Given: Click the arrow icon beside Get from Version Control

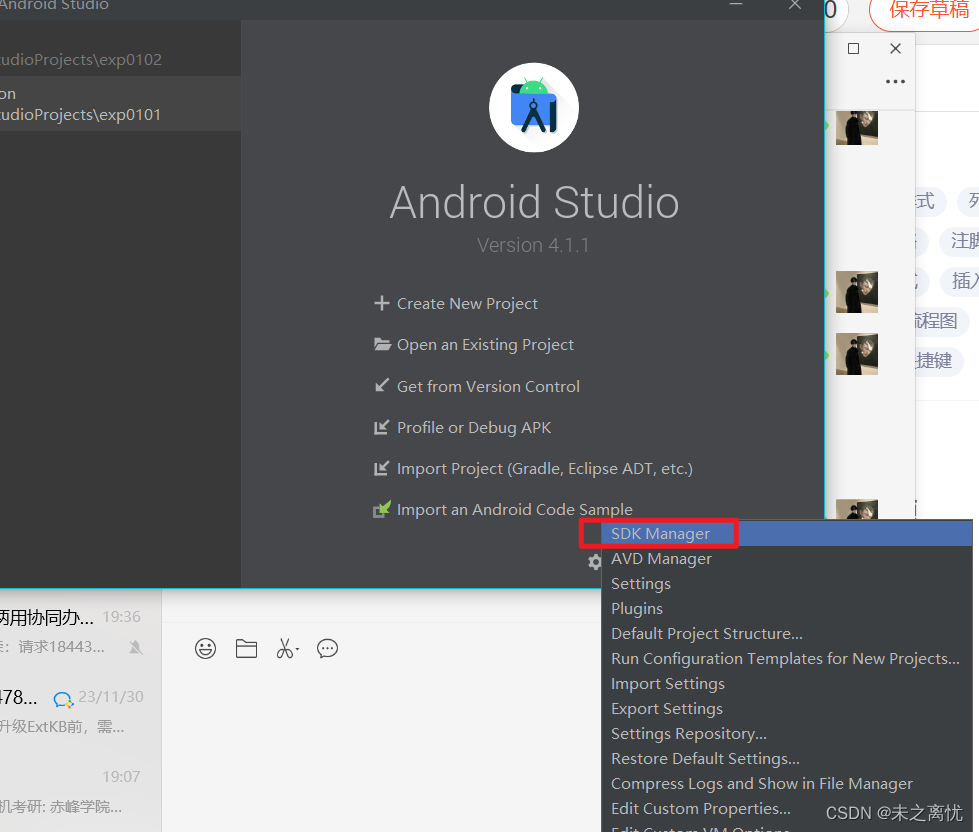Looking at the screenshot, I should click(381, 386).
